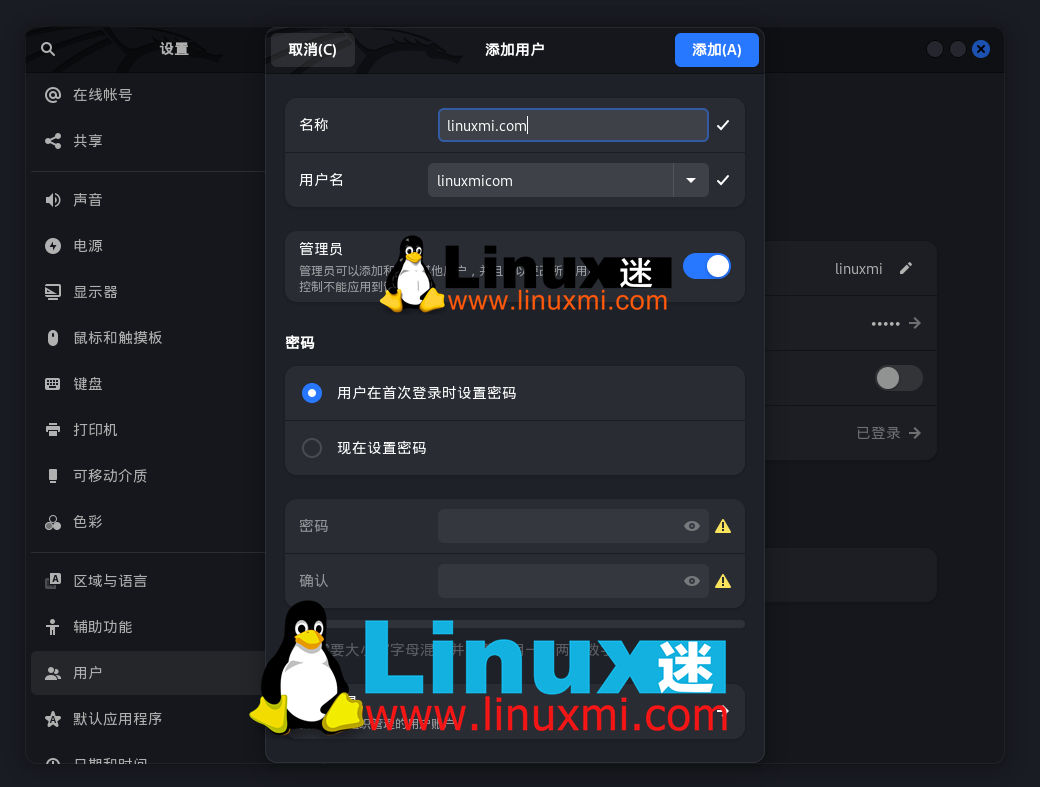Open the 用户名 dropdown
The width and height of the screenshot is (1040, 787).
click(x=690, y=180)
